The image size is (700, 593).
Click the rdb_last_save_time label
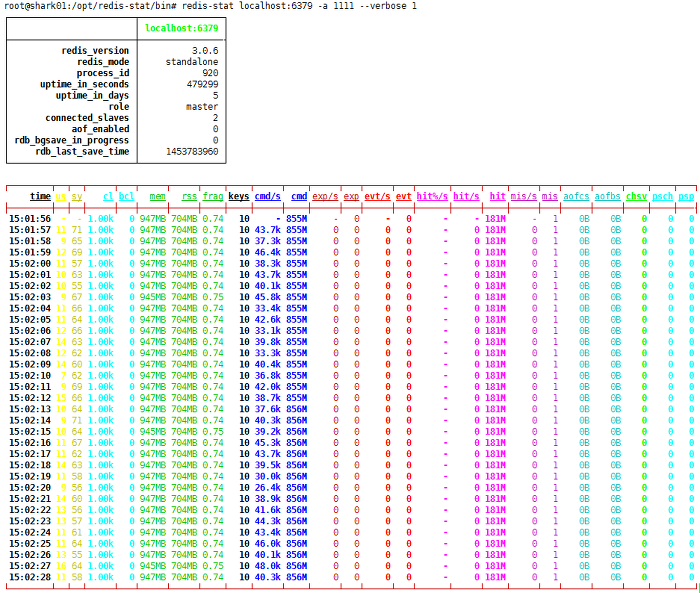click(x=82, y=151)
